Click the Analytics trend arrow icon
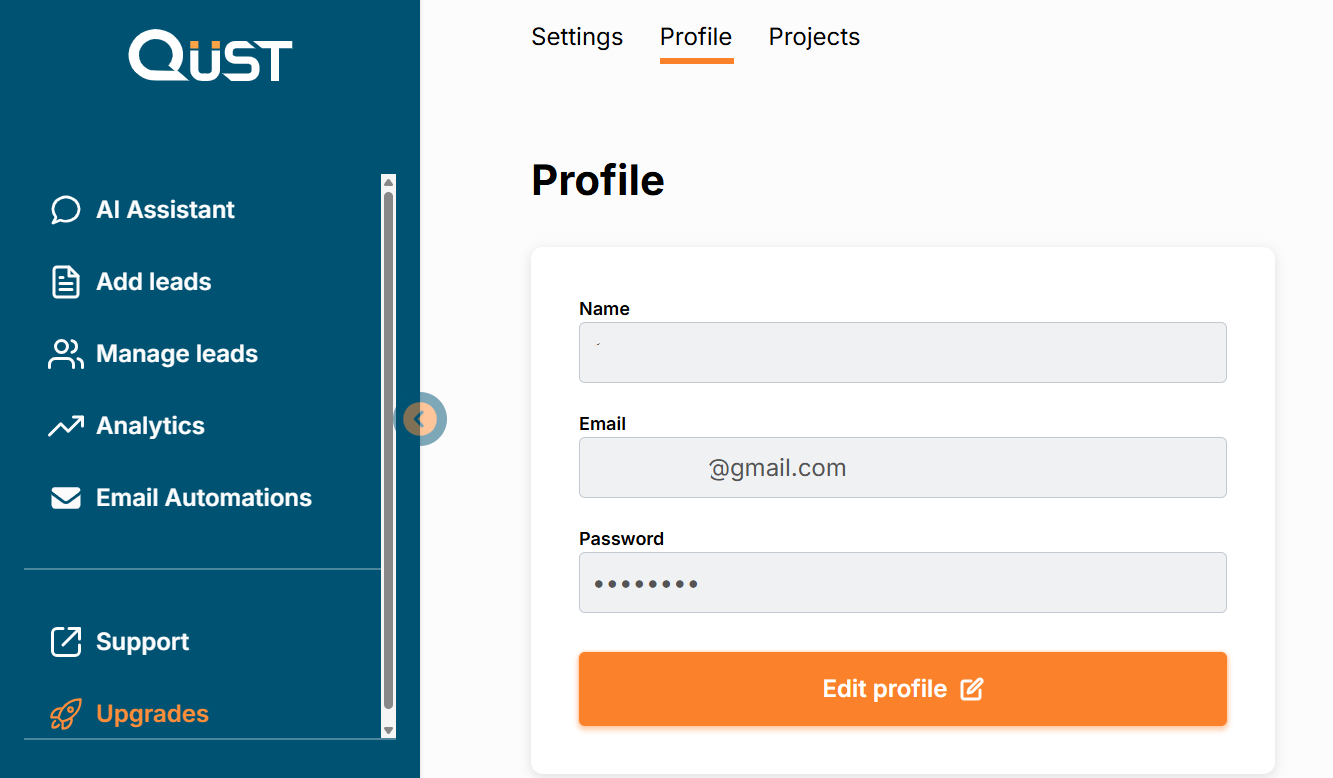Image resolution: width=1333 pixels, height=778 pixels. click(66, 426)
